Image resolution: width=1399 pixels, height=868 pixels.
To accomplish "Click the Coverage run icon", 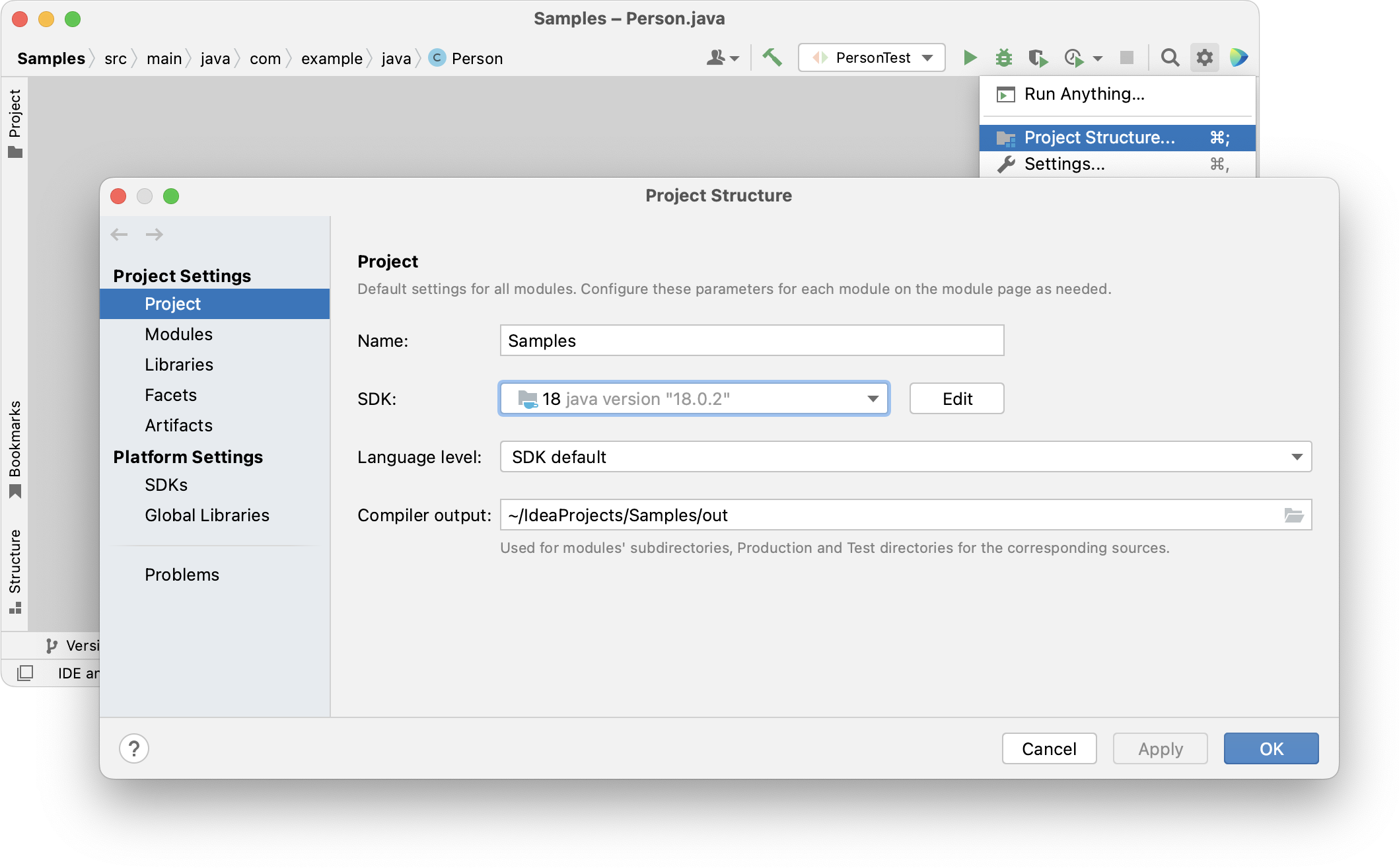I will click(x=1039, y=57).
